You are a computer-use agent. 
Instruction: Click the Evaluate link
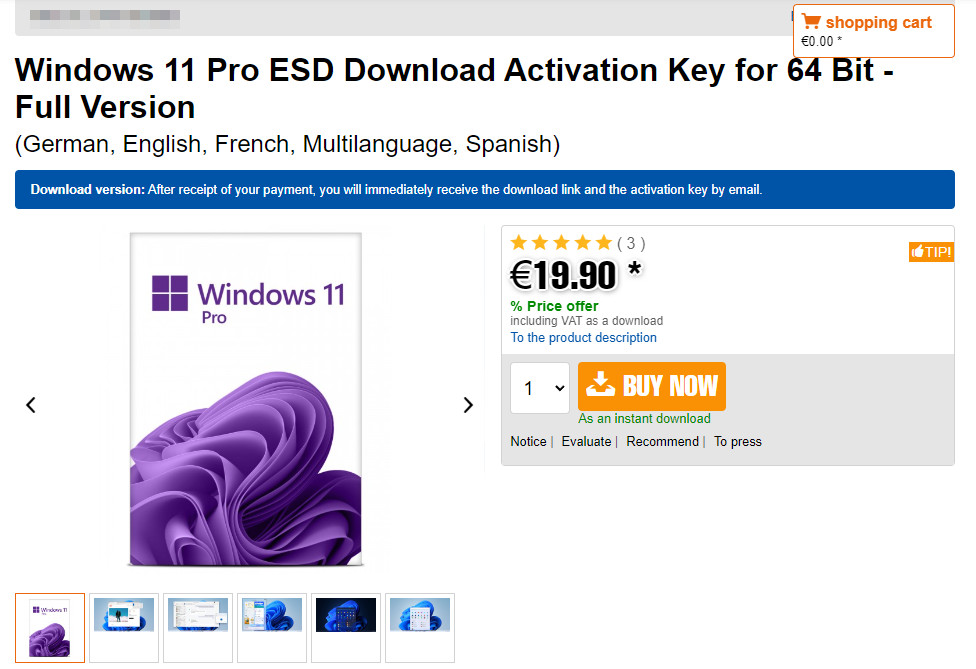pyautogui.click(x=586, y=442)
